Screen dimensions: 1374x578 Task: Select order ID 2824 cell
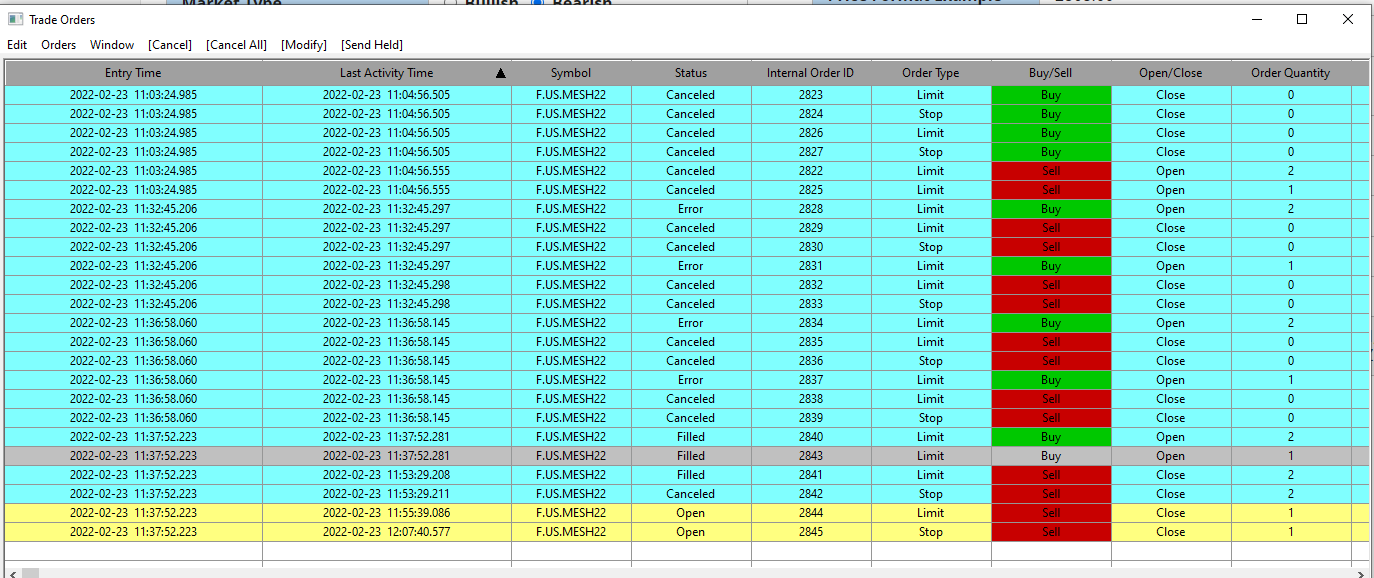[x=811, y=114]
